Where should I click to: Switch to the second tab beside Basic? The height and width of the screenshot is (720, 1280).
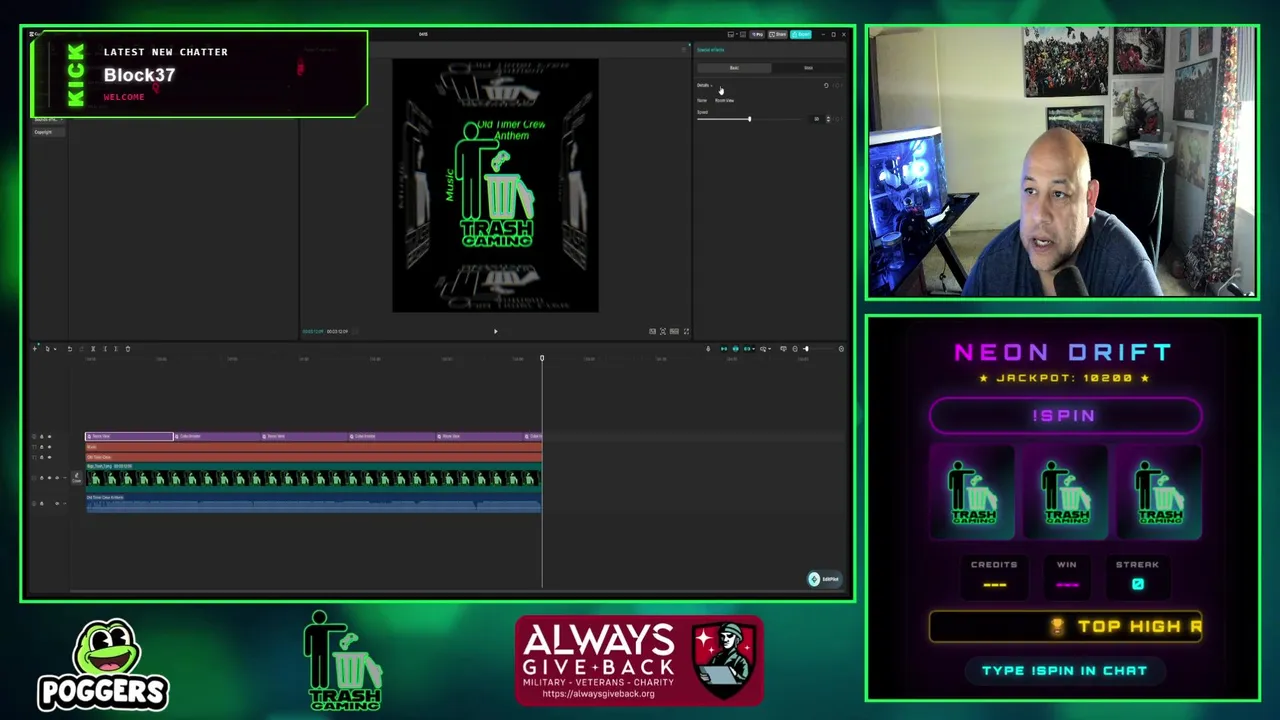(809, 68)
